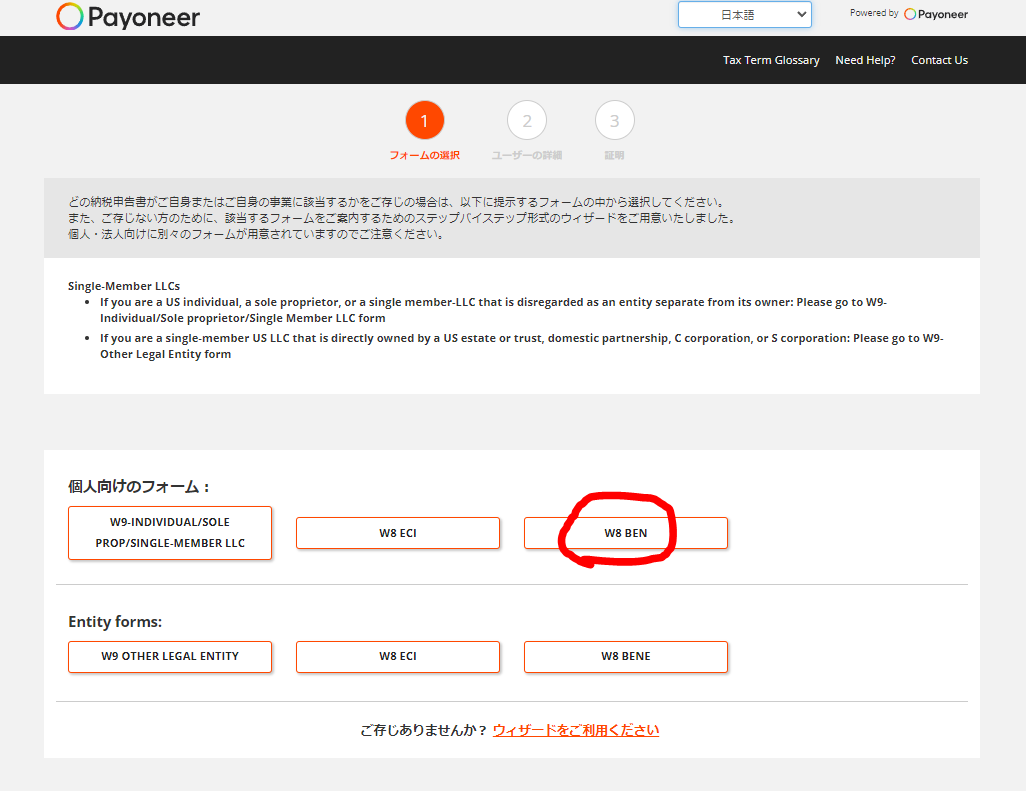Click the Single-Member LLCs heading text
1026x791 pixels.
[124, 286]
